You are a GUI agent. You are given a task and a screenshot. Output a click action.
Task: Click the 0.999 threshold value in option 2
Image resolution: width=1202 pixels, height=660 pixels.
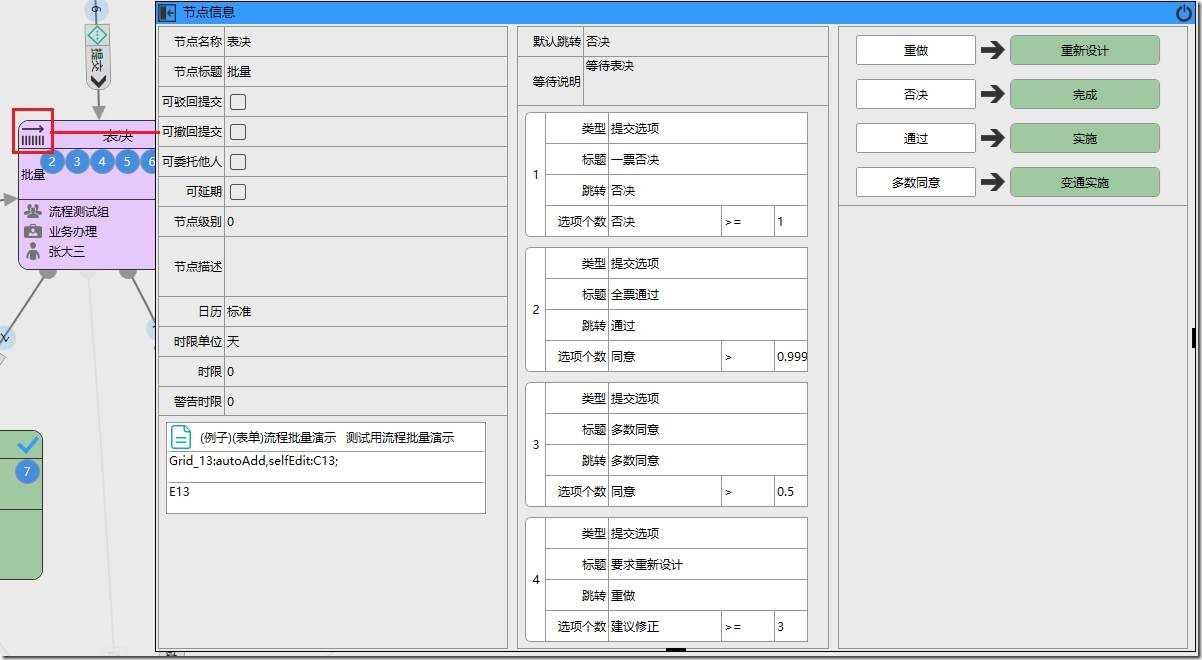791,356
